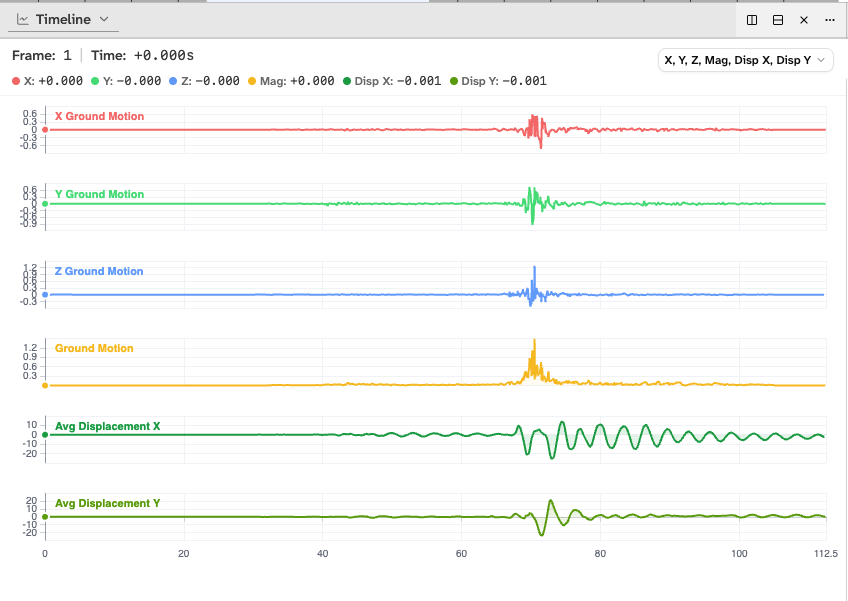The image size is (848, 601).
Task: Click the split editor horizontally icon
Action: point(778,19)
